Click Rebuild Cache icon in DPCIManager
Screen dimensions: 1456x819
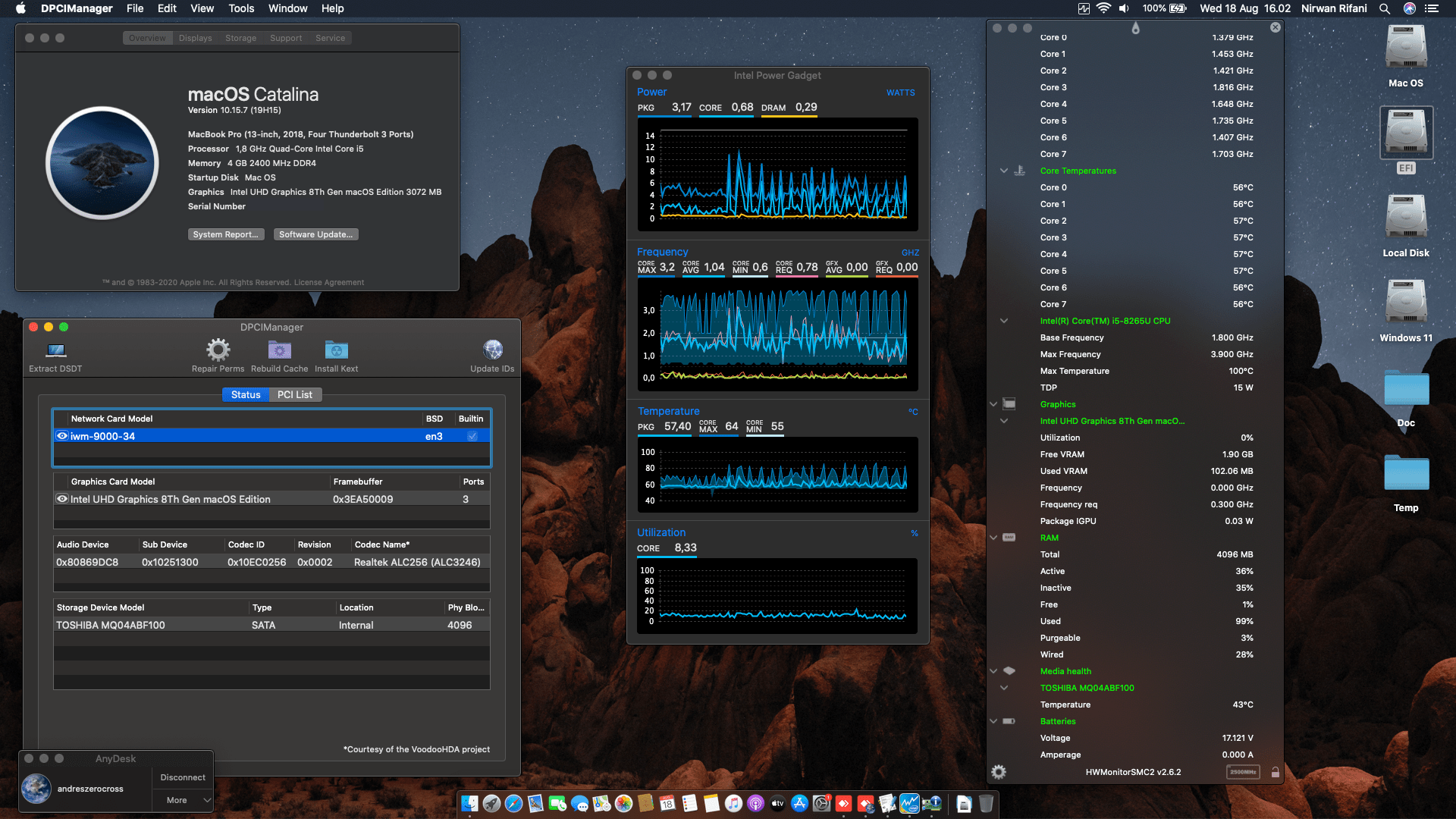click(x=279, y=350)
